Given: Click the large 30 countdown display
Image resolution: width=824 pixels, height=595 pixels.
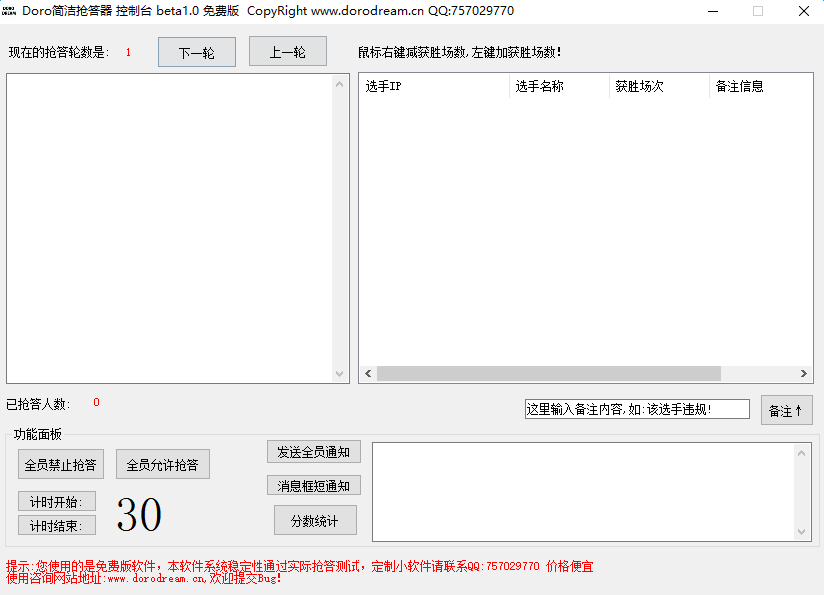Looking at the screenshot, I should click(139, 513).
